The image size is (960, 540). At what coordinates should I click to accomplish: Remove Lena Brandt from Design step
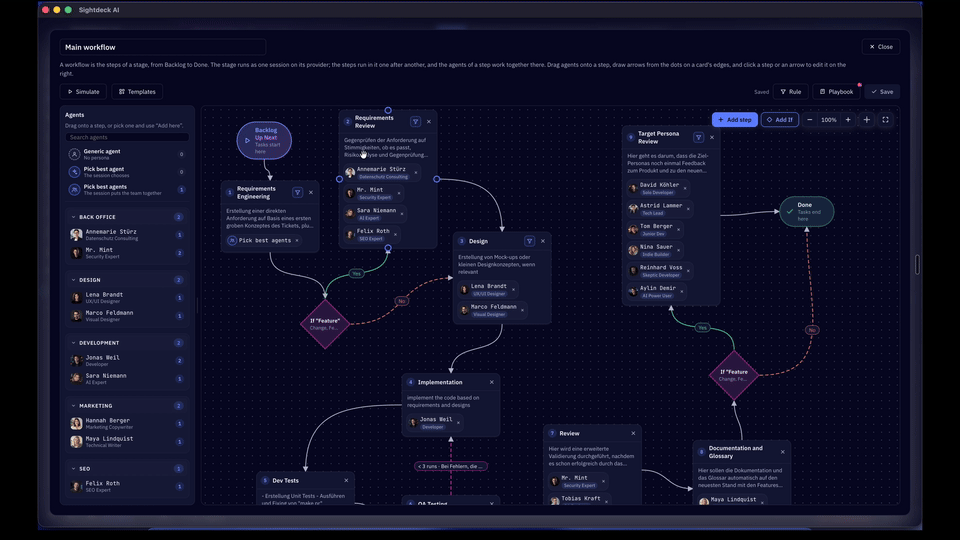513,290
